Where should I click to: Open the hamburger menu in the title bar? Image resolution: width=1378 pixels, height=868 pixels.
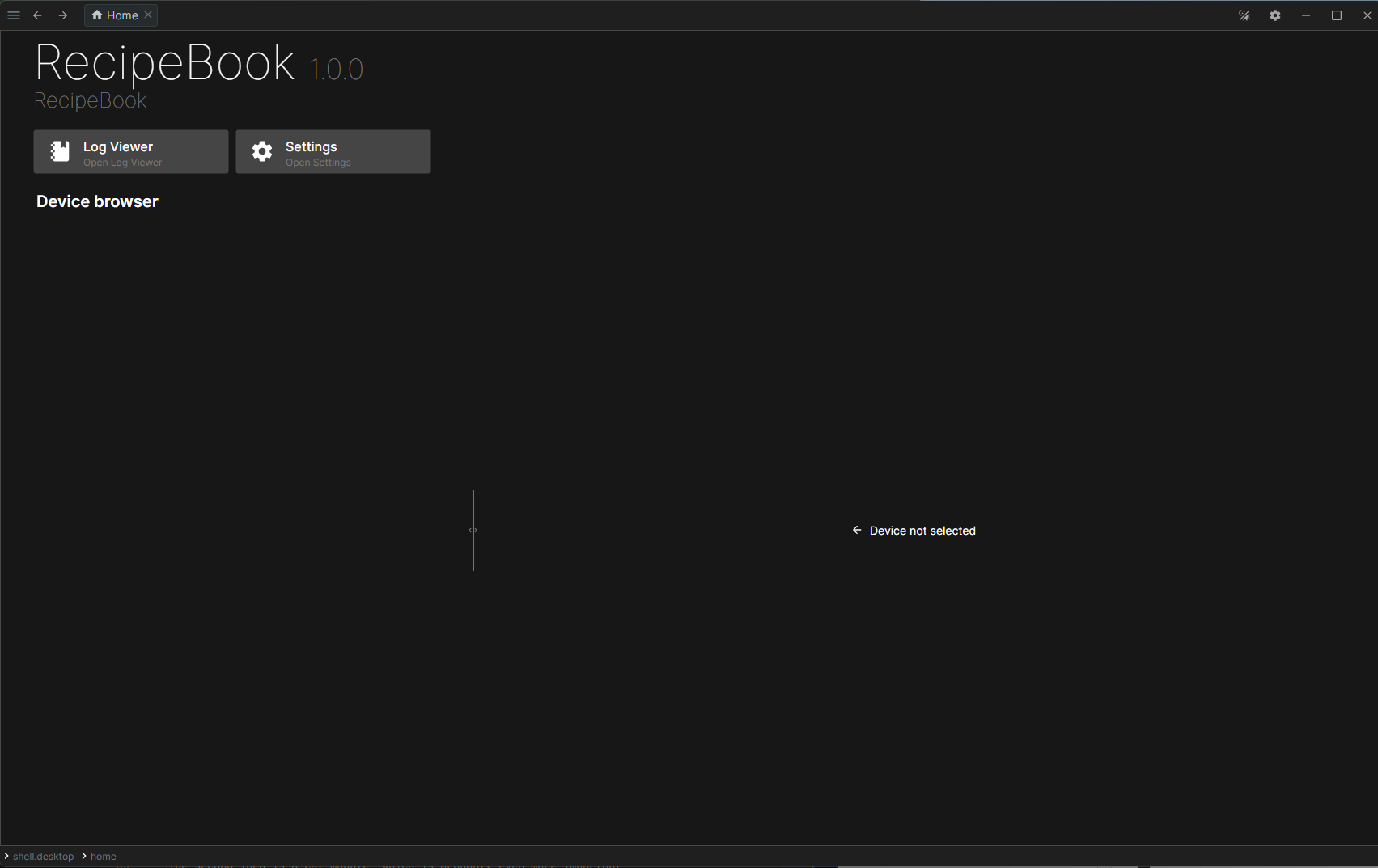click(x=14, y=15)
